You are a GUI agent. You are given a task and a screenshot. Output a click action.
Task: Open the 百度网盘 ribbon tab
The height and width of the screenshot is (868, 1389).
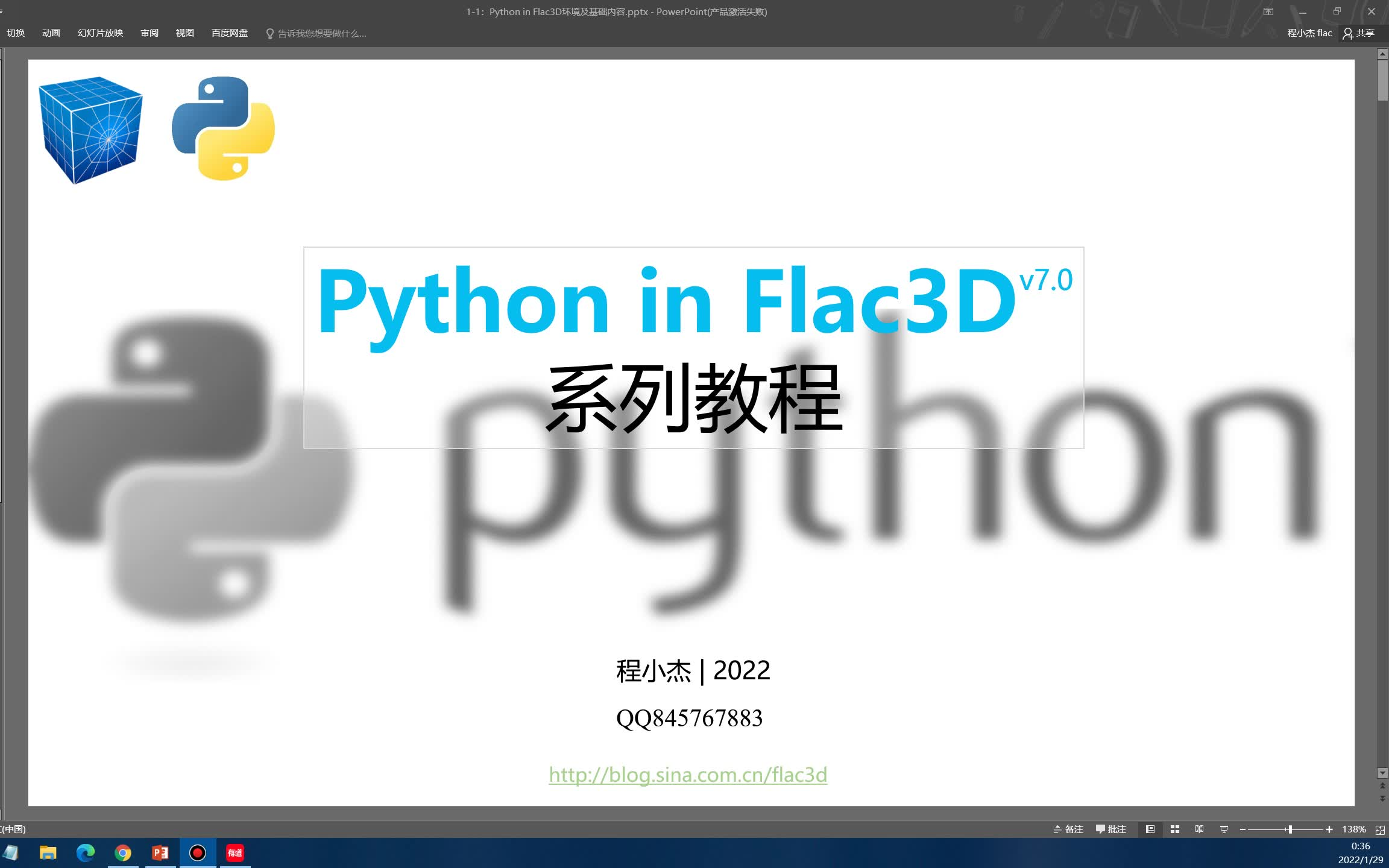point(229,33)
